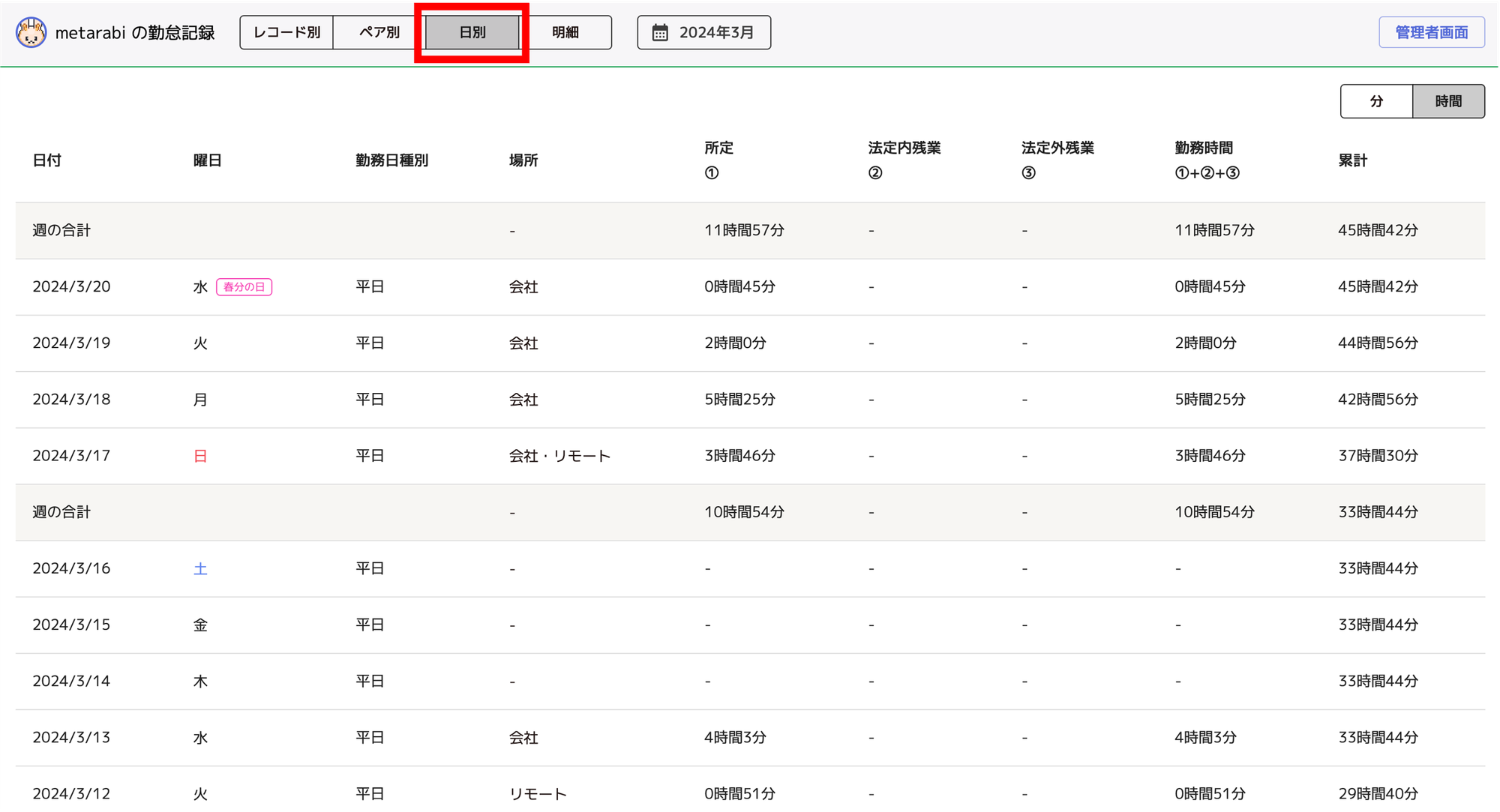The image size is (1500, 812).
Task: Click 3時間46分 in the 勤務時間 column
Action: 1210,456
